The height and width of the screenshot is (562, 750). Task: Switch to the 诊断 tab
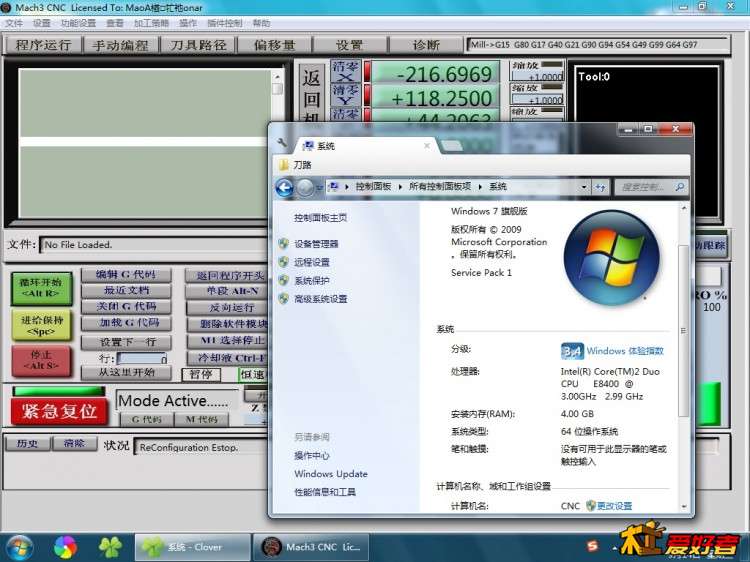click(426, 45)
